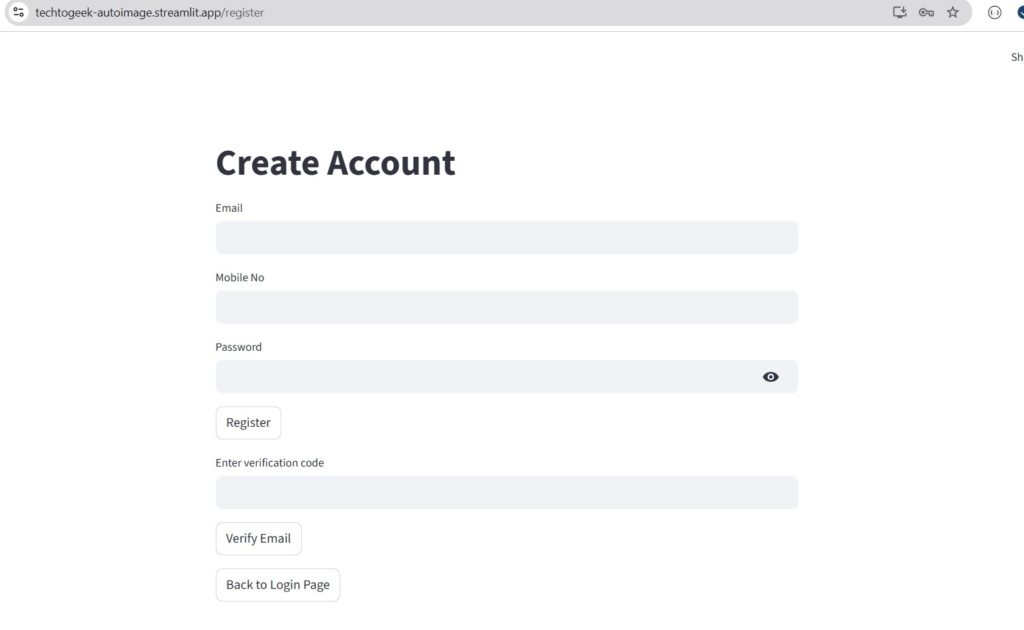1024x630 pixels.
Task: Open the saved passwords key icon
Action: (926, 12)
